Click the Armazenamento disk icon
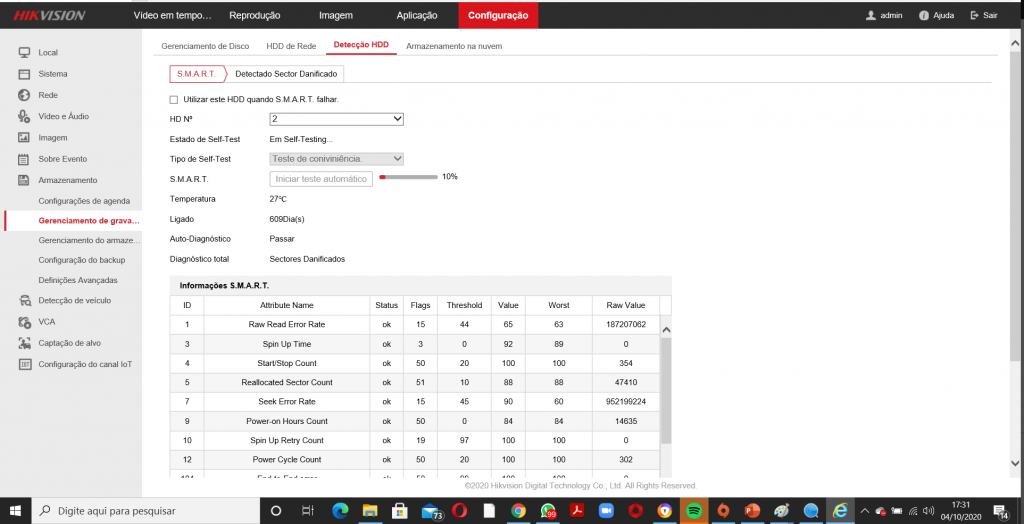The width and height of the screenshot is (1024, 524). point(24,180)
